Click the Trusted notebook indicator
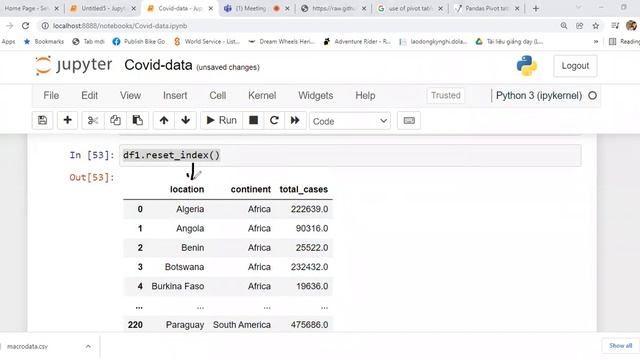 [446, 96]
